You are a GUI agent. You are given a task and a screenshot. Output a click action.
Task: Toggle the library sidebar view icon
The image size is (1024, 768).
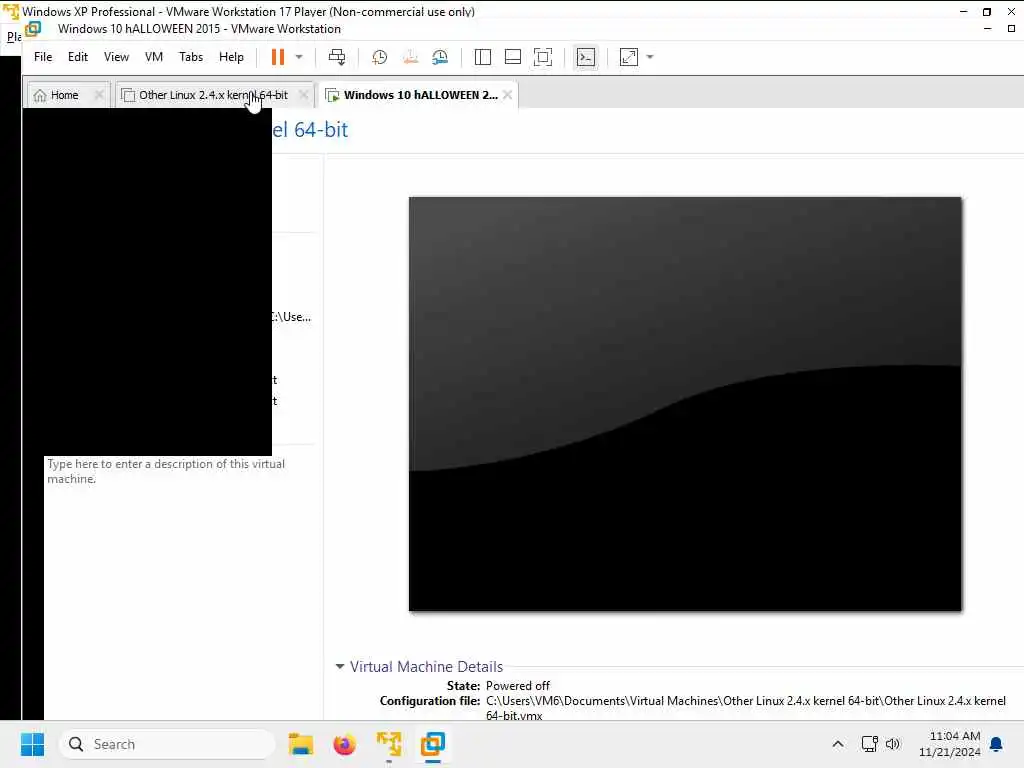(483, 57)
